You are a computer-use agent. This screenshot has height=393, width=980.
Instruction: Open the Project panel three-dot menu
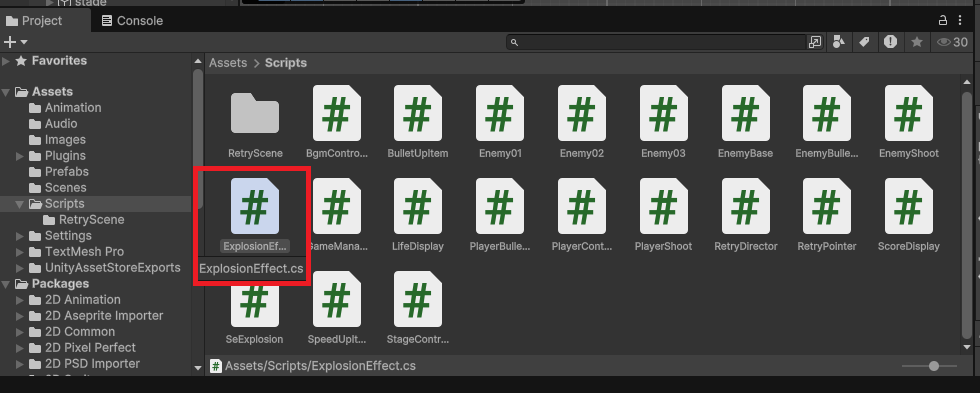[961, 21]
